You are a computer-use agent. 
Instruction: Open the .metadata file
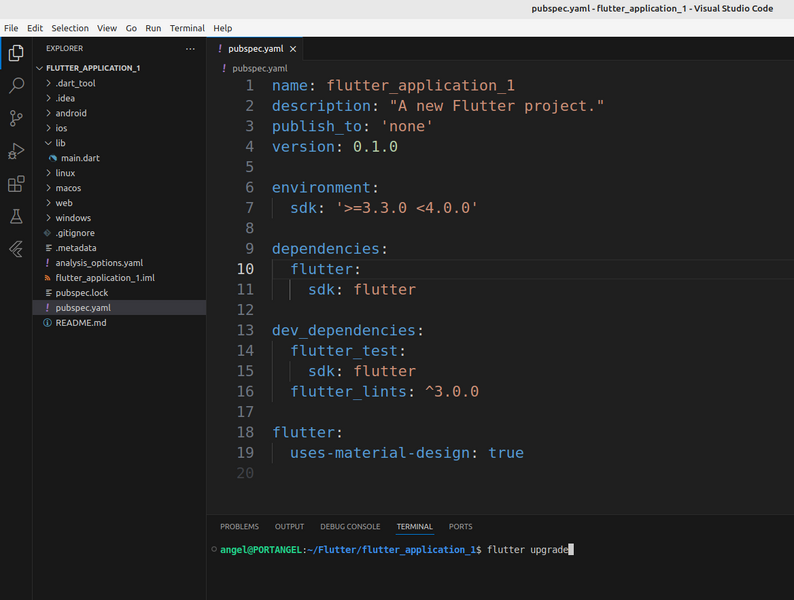click(x=76, y=248)
